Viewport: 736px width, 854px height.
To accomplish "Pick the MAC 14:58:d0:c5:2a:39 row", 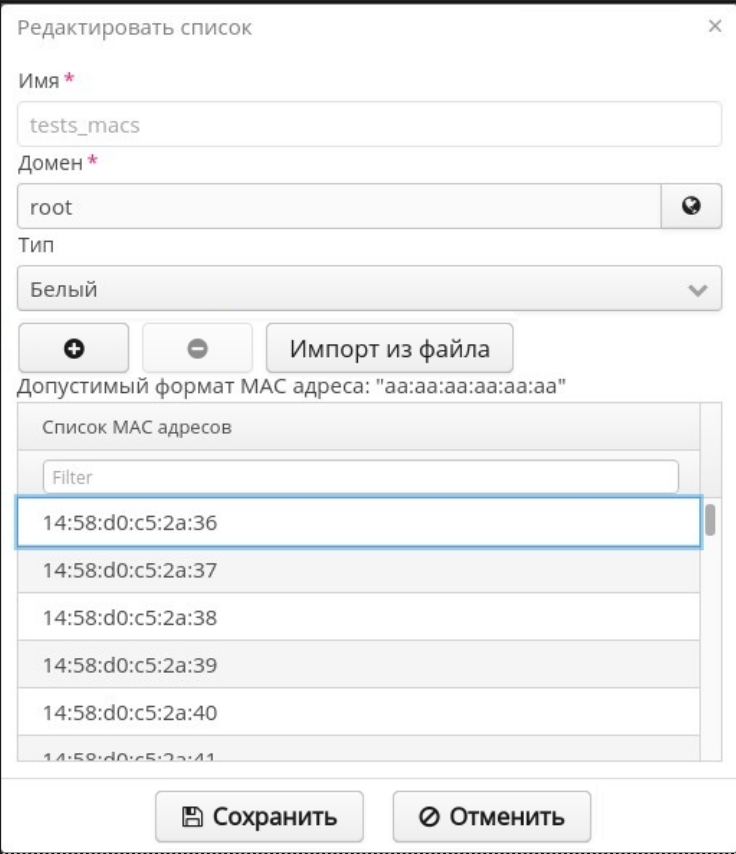I will pos(358,665).
